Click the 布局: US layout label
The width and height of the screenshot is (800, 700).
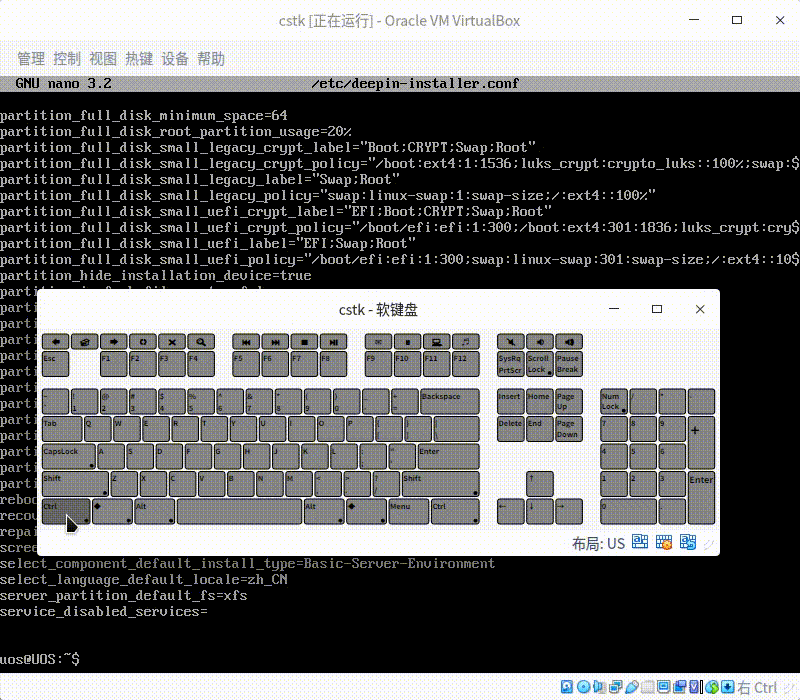pyautogui.click(x=602, y=543)
